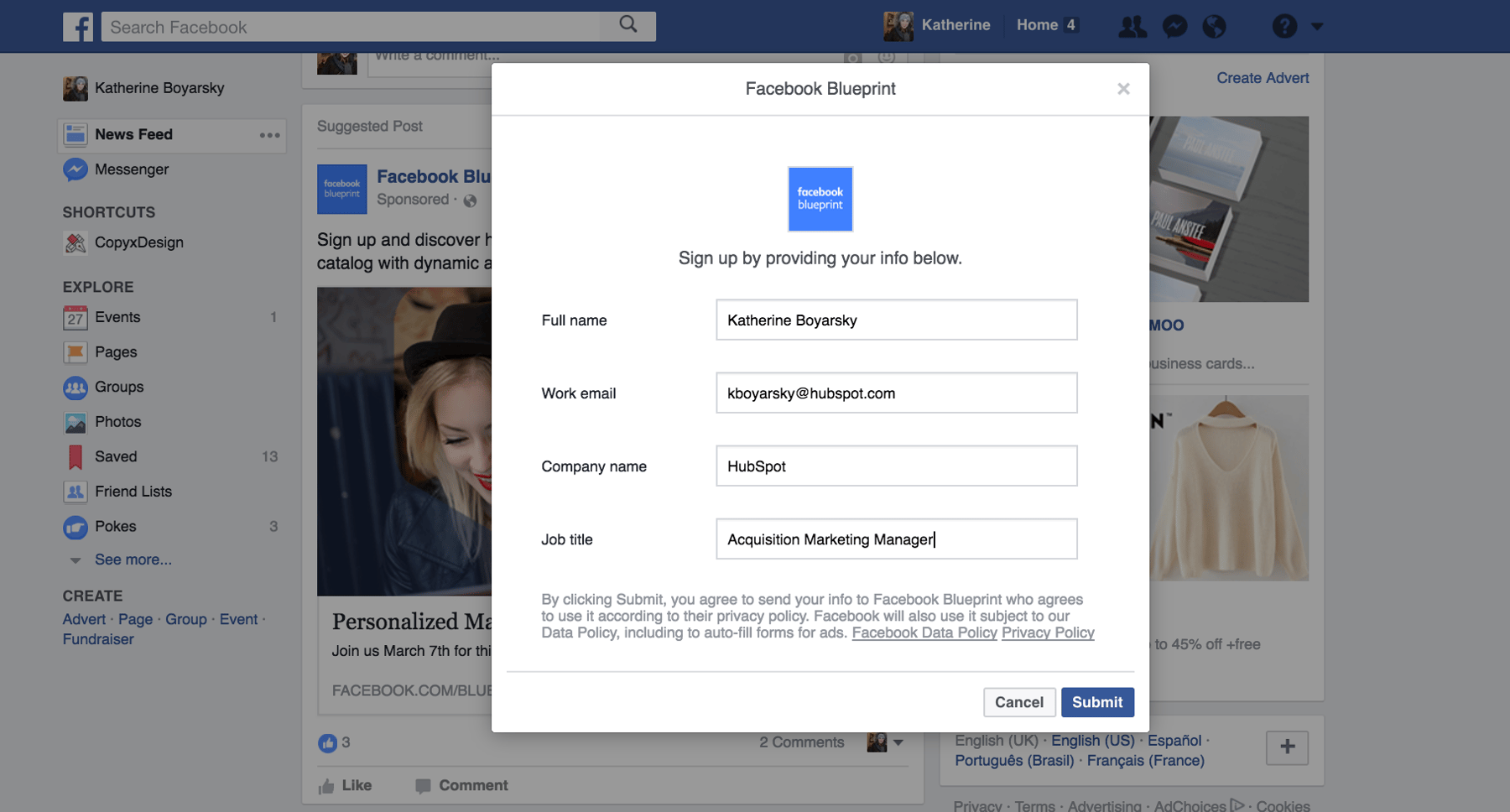View Notifications via the globe icon
This screenshot has height=812, width=1510.
click(1216, 26)
